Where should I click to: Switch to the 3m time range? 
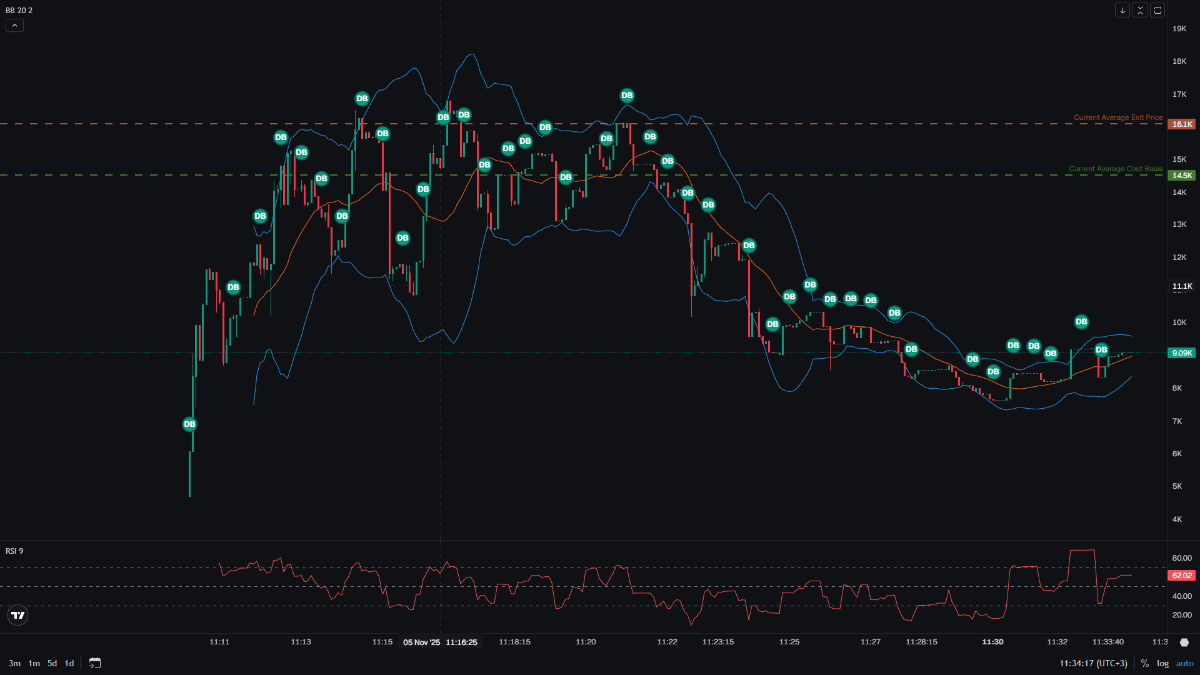click(15, 663)
